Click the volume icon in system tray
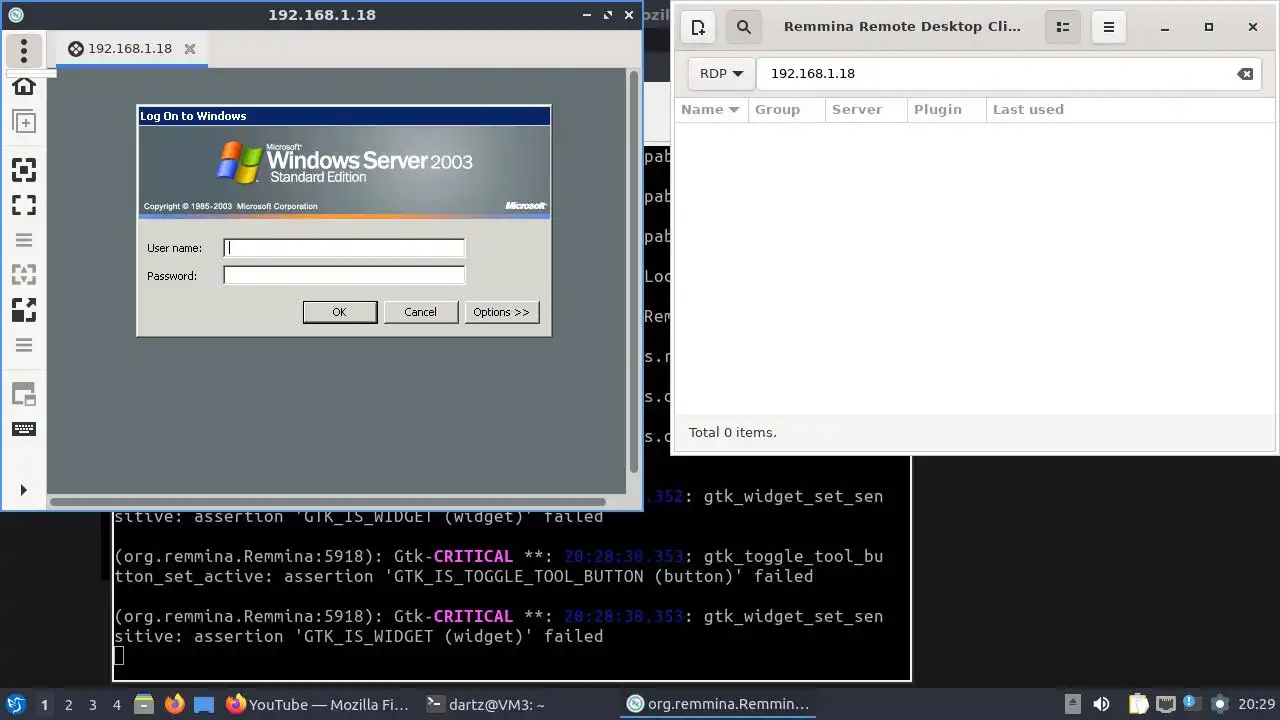 pos(1101,704)
